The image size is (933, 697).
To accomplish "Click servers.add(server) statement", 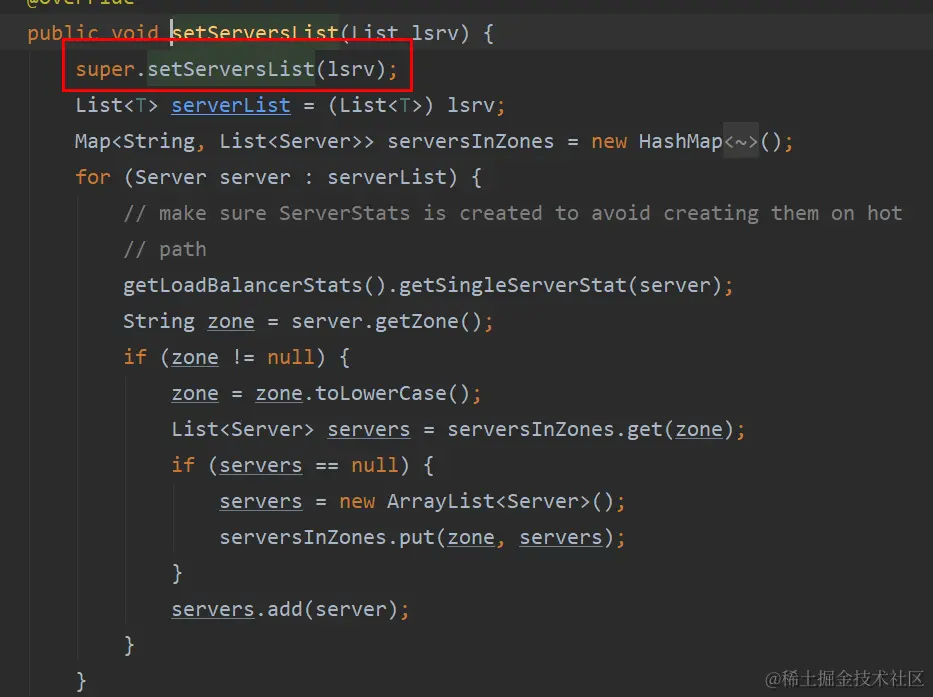I will coord(290,610).
